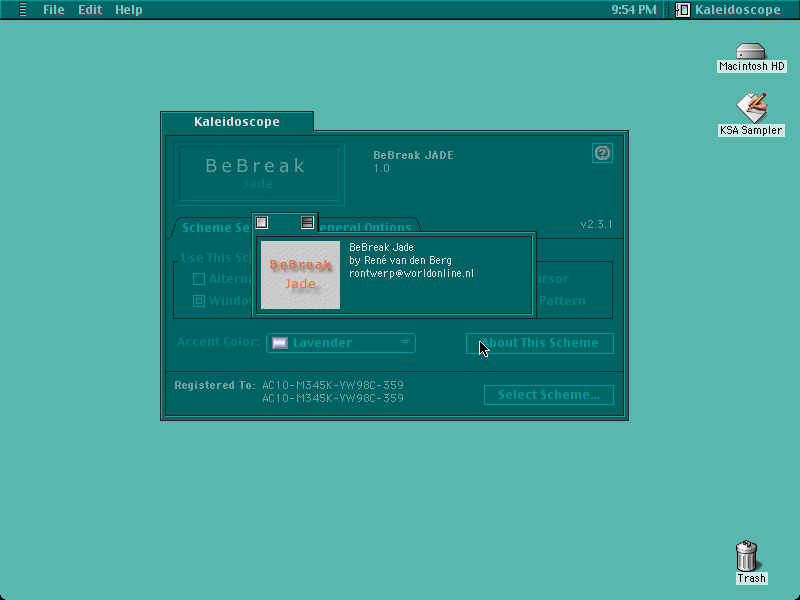Screen dimensions: 800x600
Task: Click the about popup's collapse box
Action: 307,222
